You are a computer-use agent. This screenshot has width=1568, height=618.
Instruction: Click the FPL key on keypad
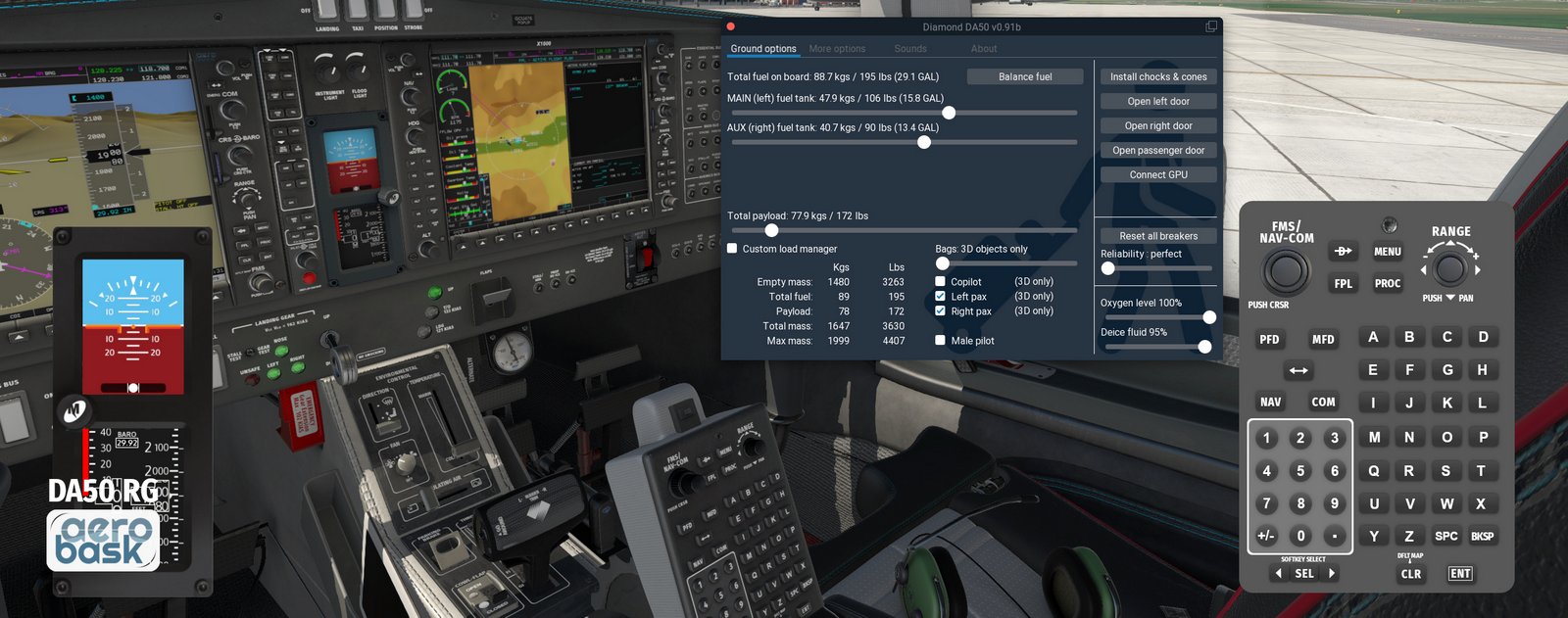[x=1343, y=284]
